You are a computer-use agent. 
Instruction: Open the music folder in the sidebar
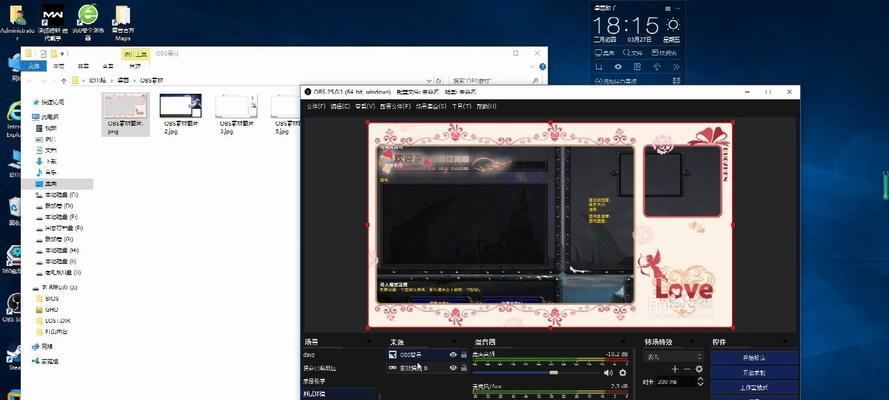tap(47, 172)
